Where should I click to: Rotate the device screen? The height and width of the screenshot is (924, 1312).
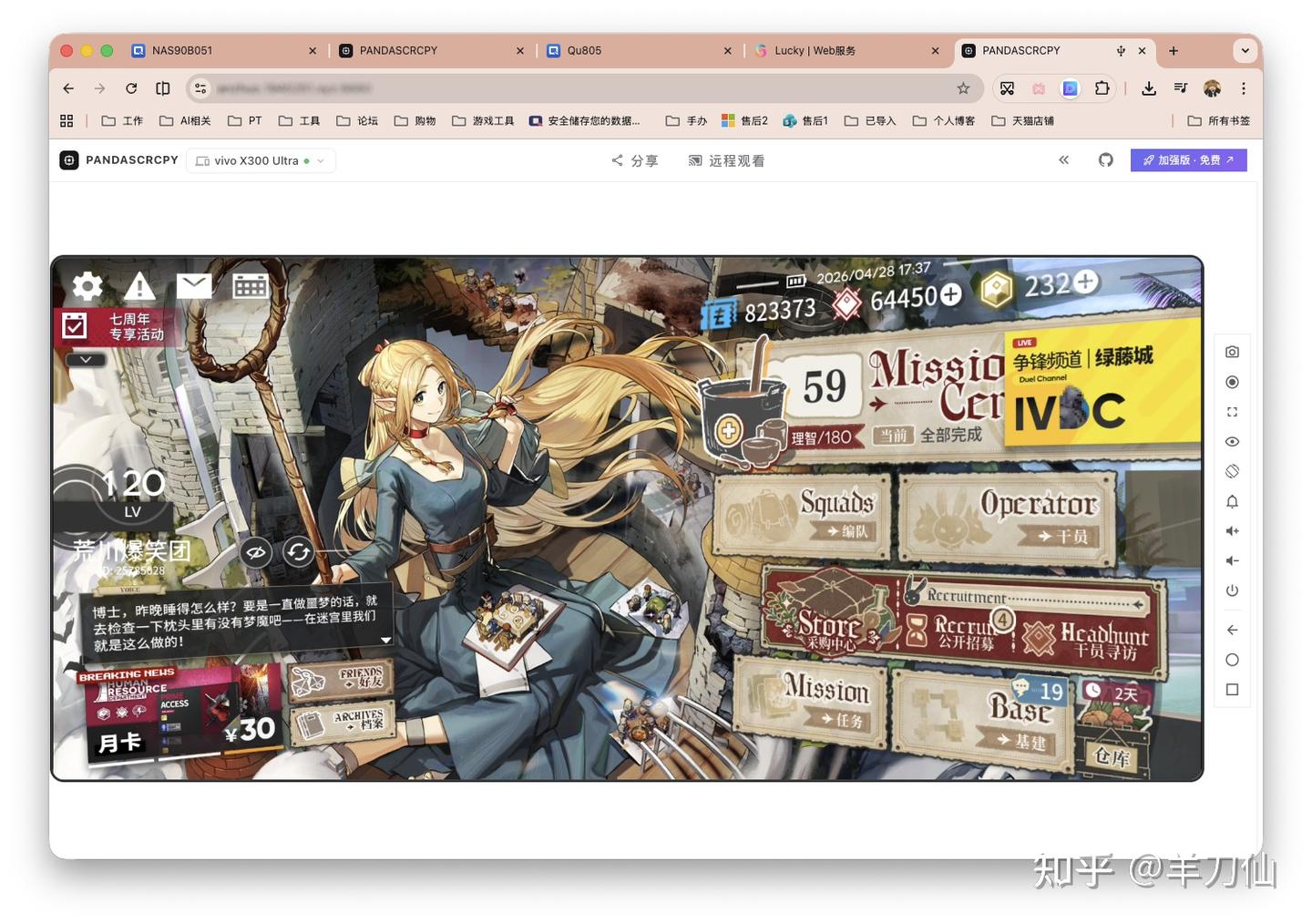tap(1232, 471)
